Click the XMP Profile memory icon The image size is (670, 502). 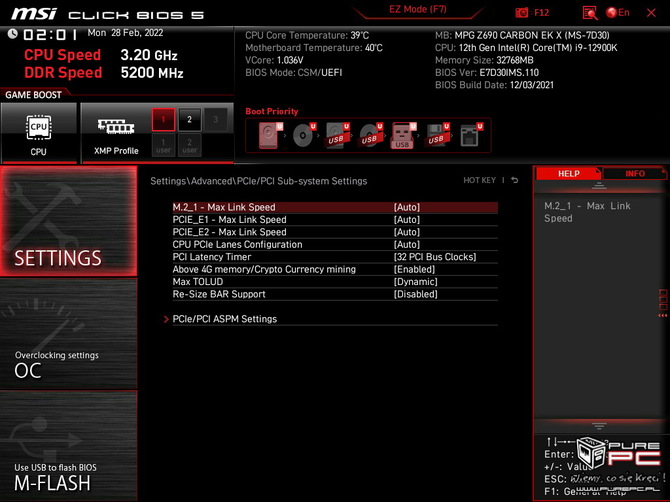116,127
